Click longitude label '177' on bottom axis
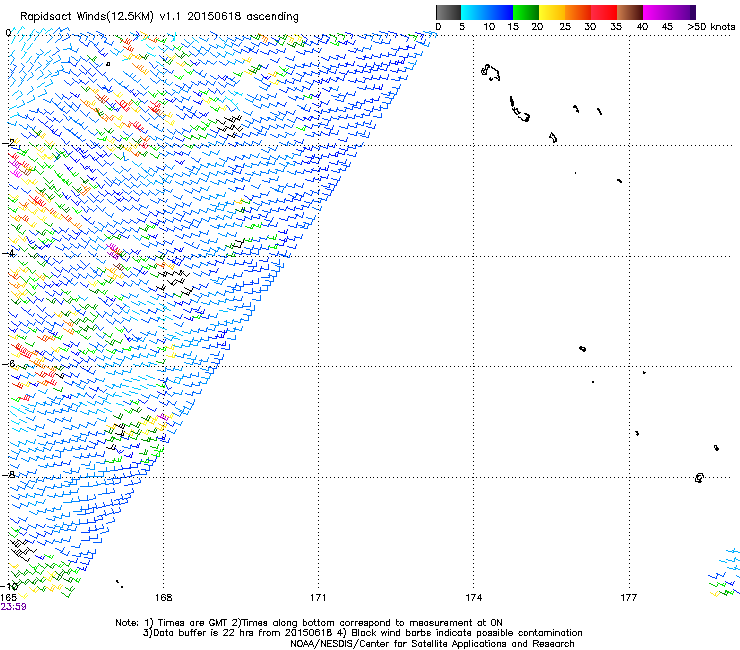 point(628,598)
